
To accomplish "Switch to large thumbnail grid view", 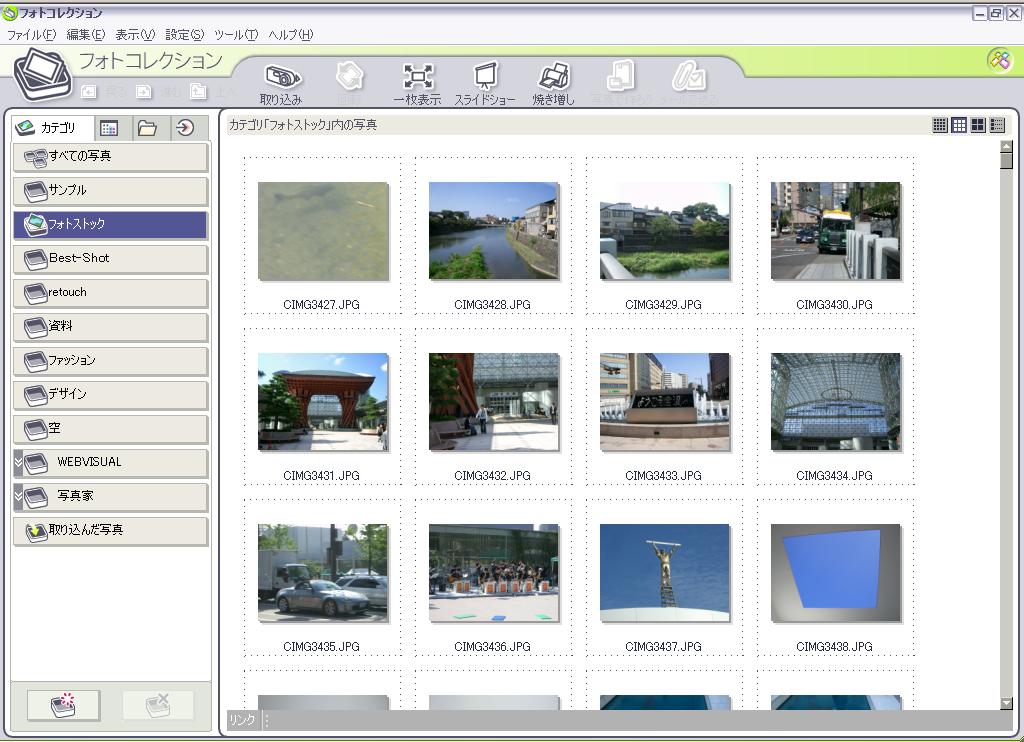I will (x=978, y=125).
